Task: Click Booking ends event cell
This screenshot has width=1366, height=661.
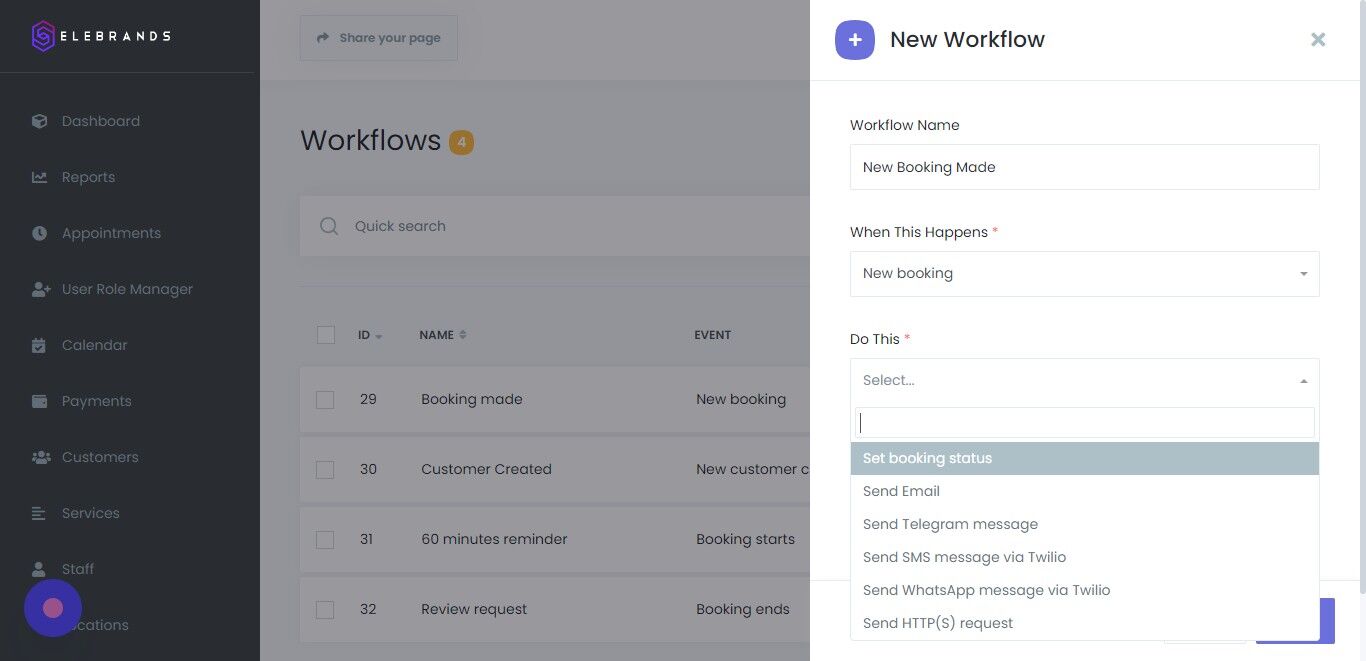Action: pyautogui.click(x=743, y=609)
